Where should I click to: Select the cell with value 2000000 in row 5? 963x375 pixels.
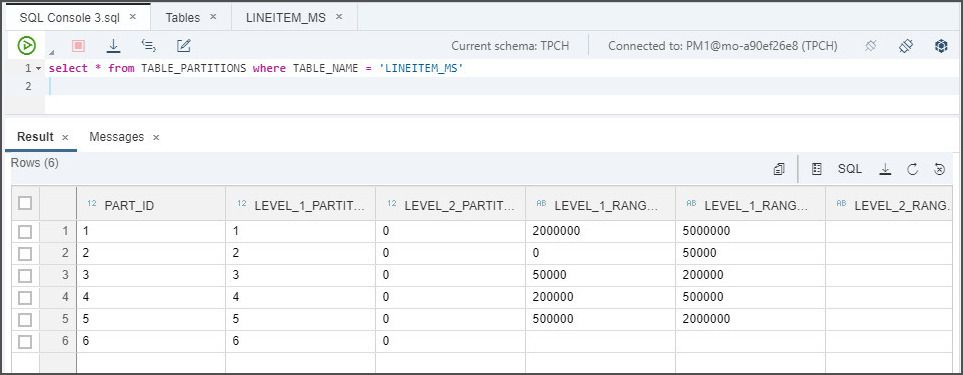[750, 320]
